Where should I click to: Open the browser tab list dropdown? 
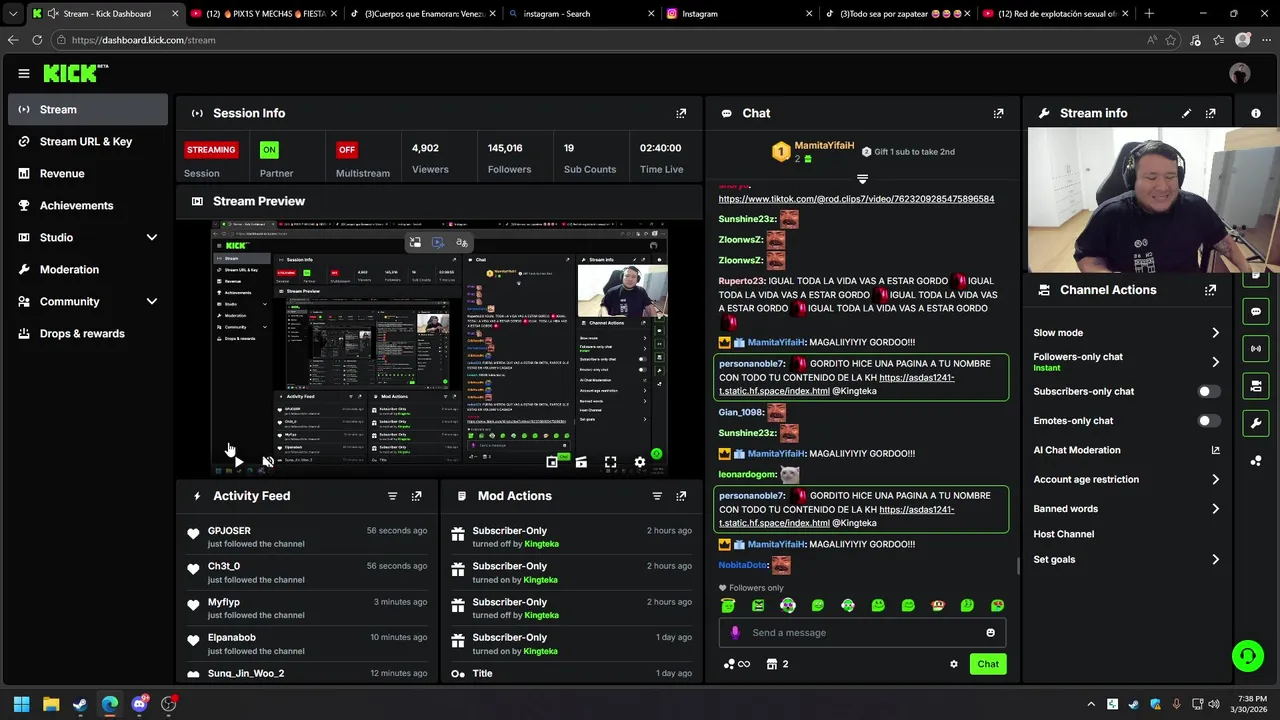(x=13, y=14)
